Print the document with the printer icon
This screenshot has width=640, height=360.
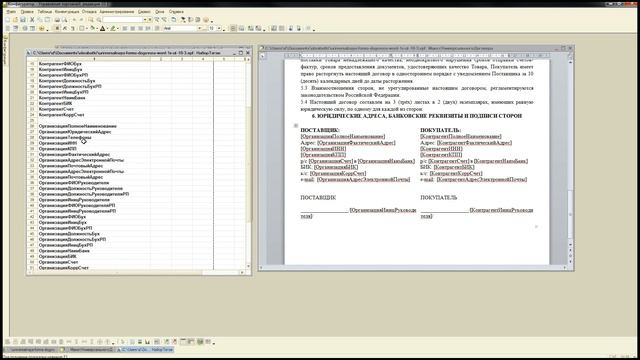click(57, 20)
